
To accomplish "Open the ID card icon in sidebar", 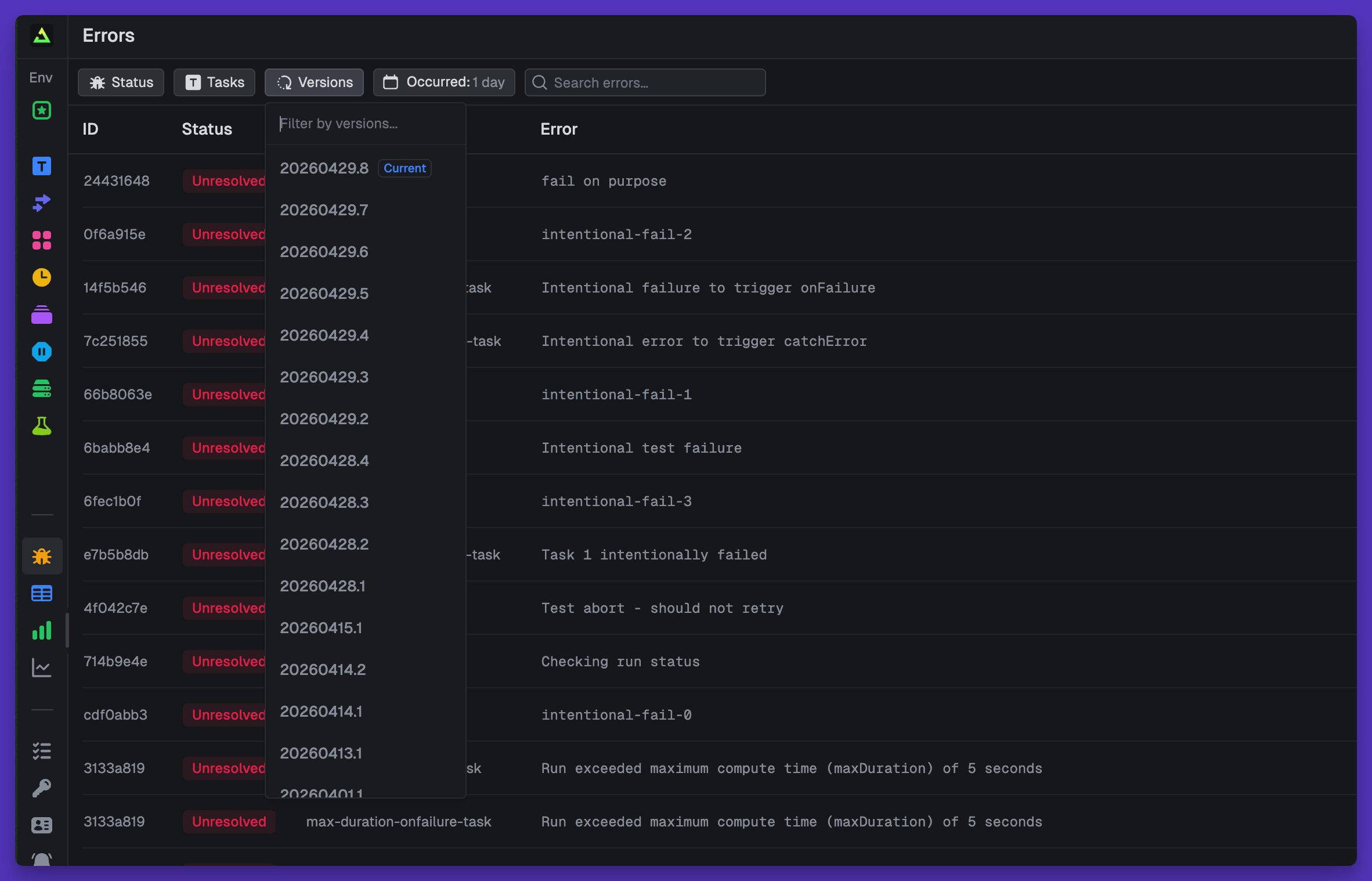I will point(41,825).
